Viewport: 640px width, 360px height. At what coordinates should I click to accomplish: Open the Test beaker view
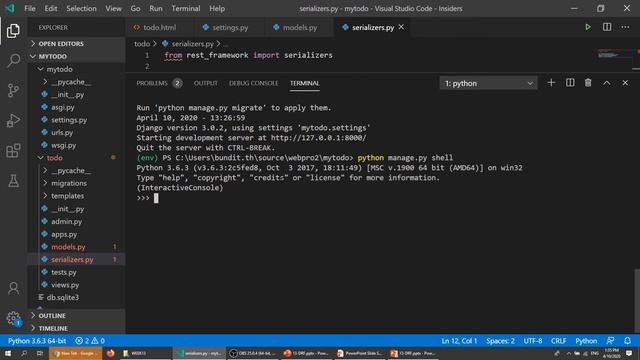click(x=13, y=180)
